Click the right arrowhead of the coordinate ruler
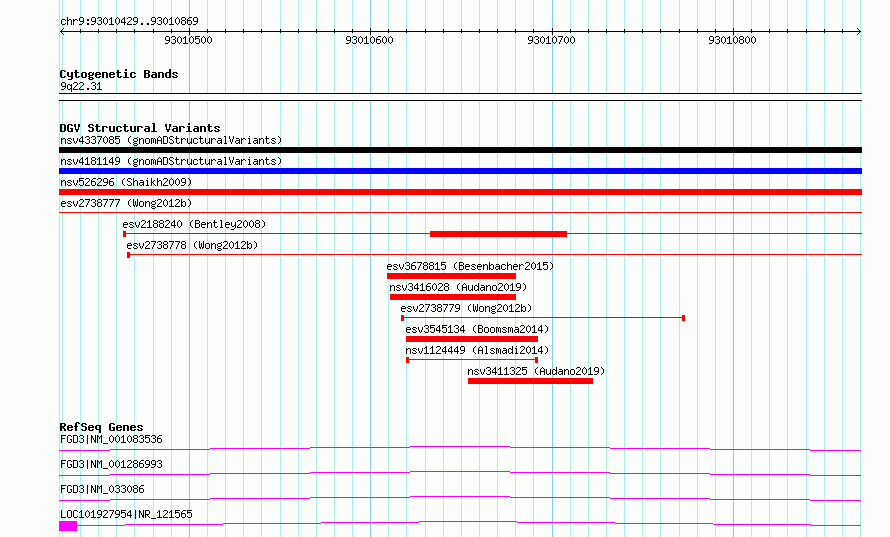This screenshot has width=890, height=537. coord(859,32)
